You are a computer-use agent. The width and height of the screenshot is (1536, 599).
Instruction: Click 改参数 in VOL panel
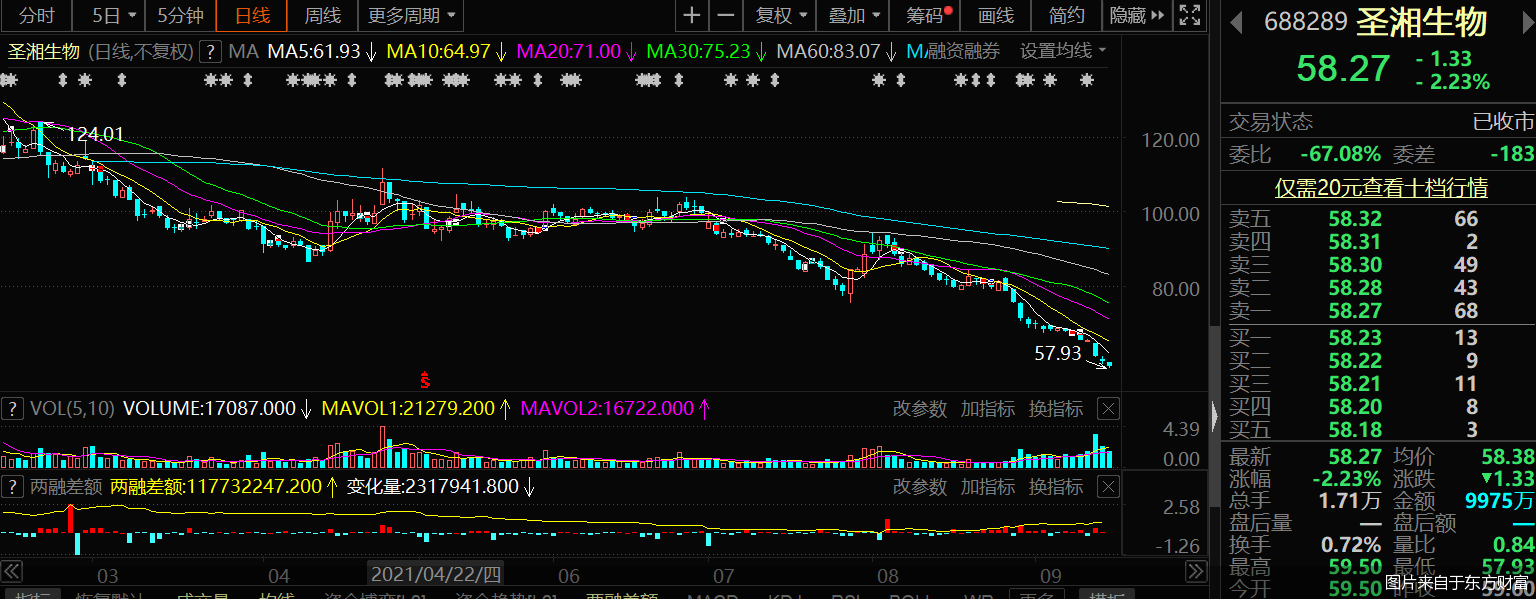(919, 408)
